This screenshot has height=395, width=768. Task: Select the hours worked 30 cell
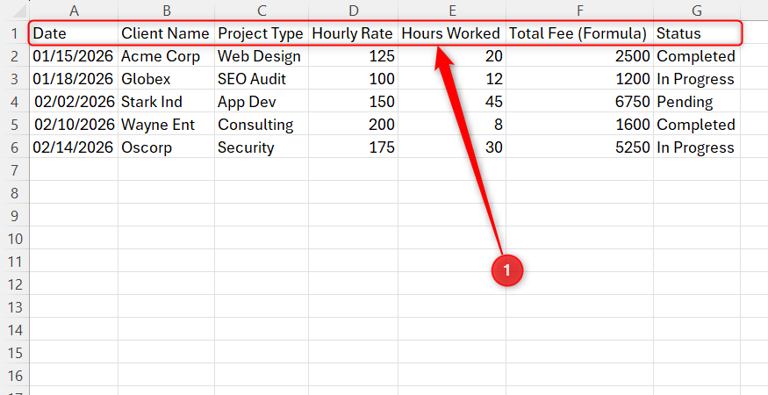[x=452, y=147]
